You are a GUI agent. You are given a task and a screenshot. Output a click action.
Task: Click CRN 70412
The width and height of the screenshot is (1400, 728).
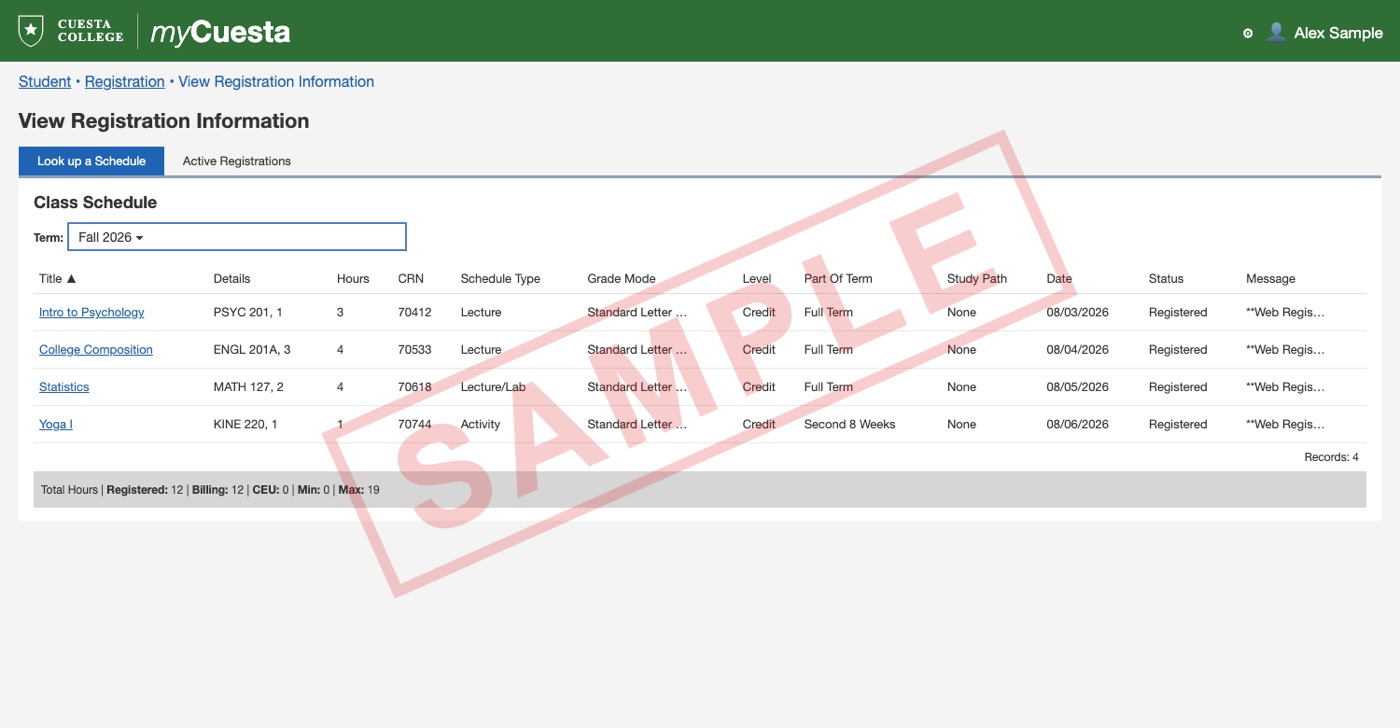[x=415, y=312]
